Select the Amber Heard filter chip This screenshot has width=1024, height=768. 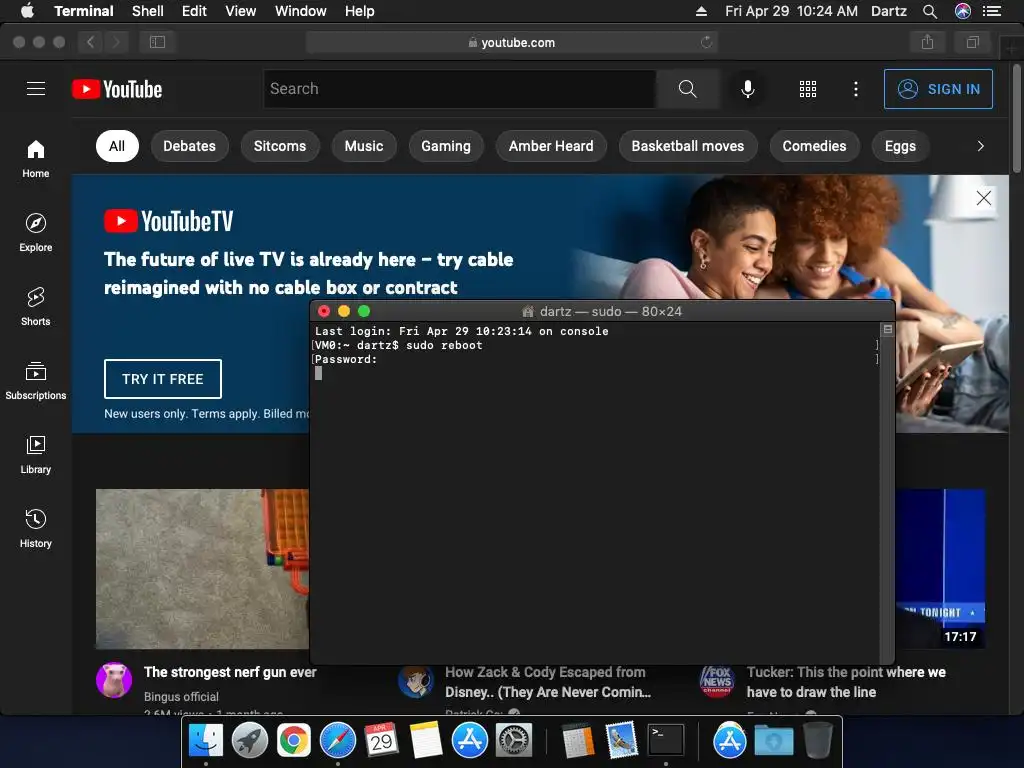(x=551, y=146)
